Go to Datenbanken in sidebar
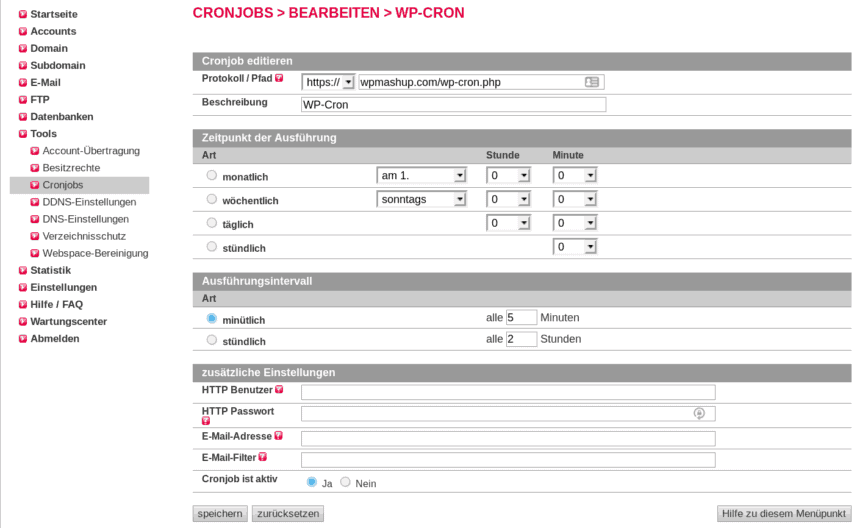Screen dimensions: 868x528 click(x=62, y=116)
